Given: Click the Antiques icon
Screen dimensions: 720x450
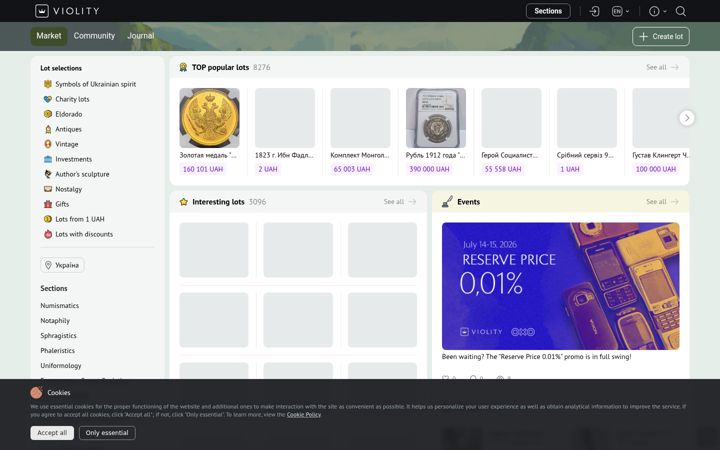Looking at the screenshot, I should pos(48,129).
